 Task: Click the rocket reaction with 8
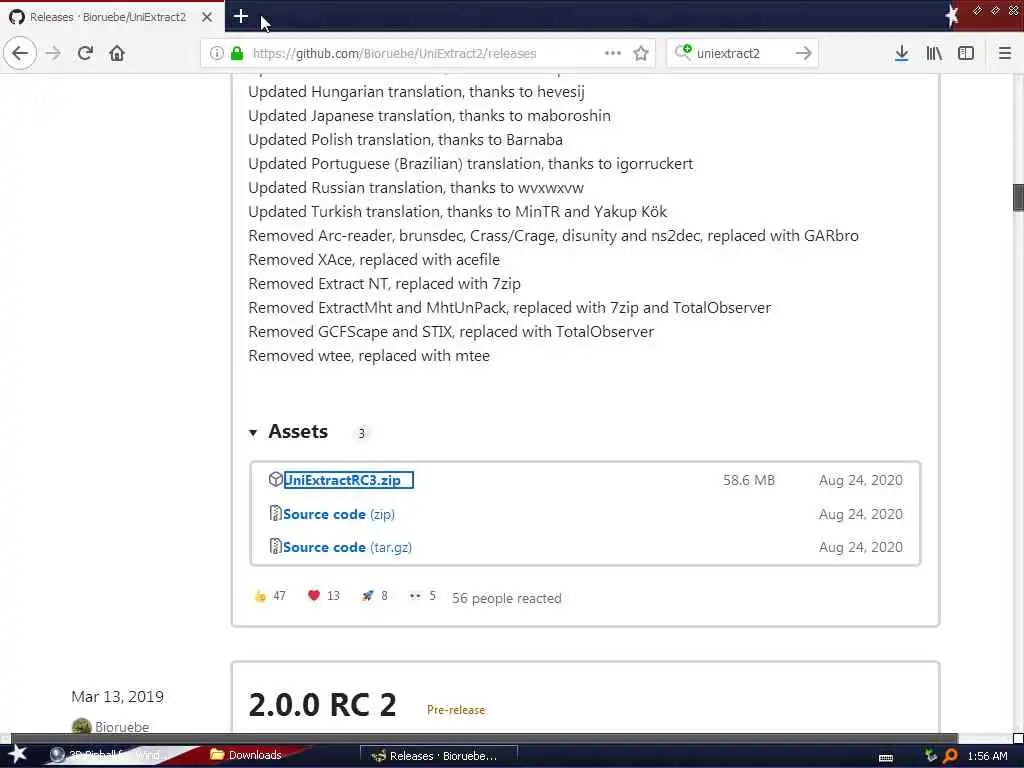click(x=375, y=596)
